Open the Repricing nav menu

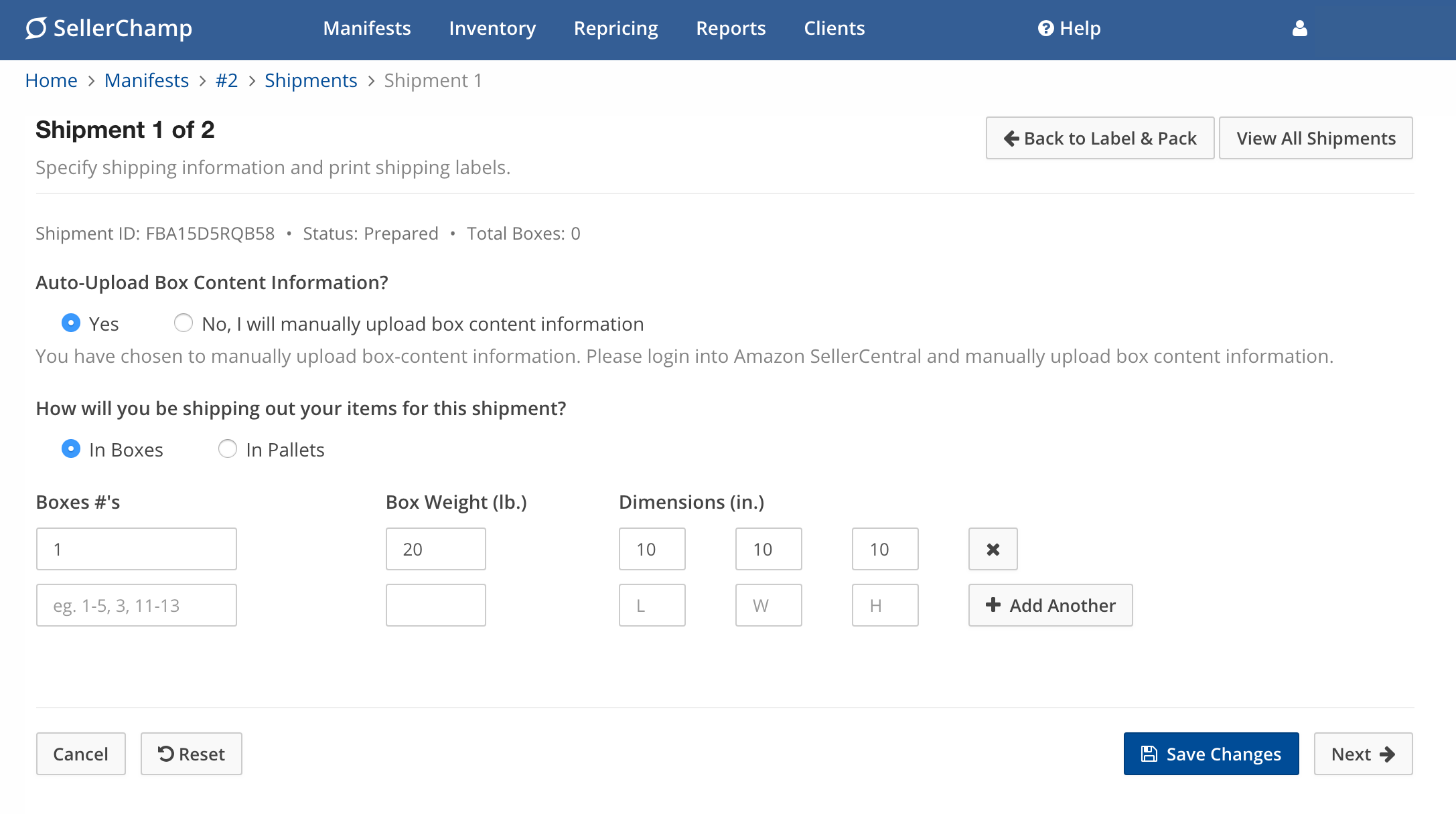(x=615, y=28)
